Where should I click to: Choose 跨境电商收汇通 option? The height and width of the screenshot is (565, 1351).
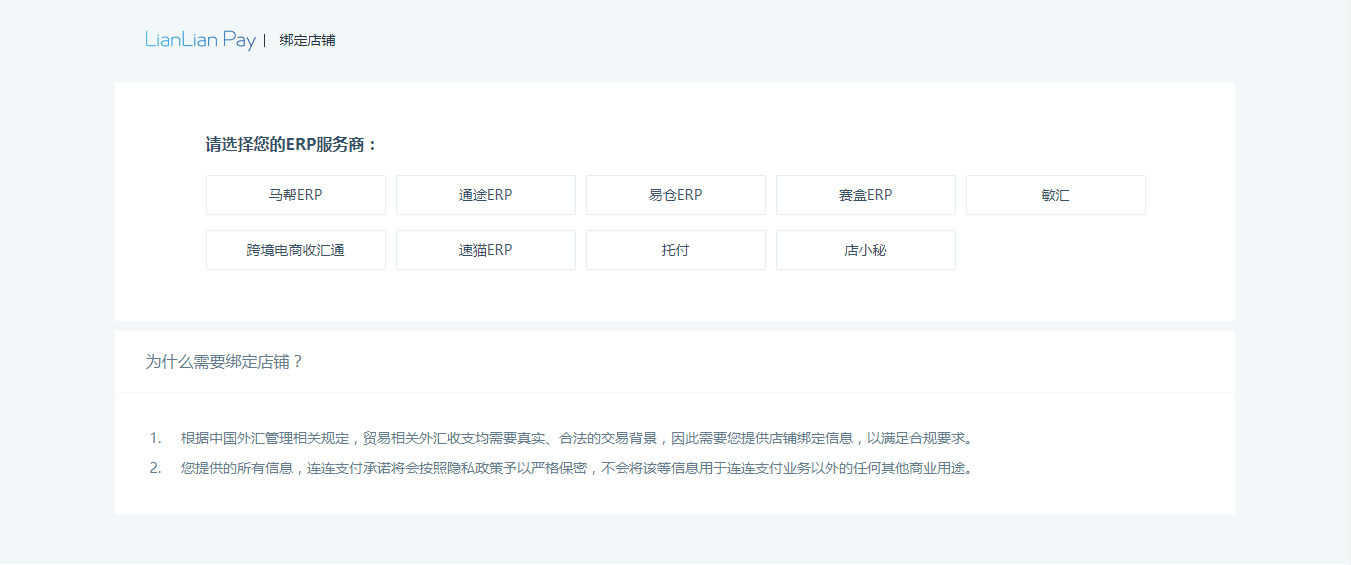tap(296, 250)
